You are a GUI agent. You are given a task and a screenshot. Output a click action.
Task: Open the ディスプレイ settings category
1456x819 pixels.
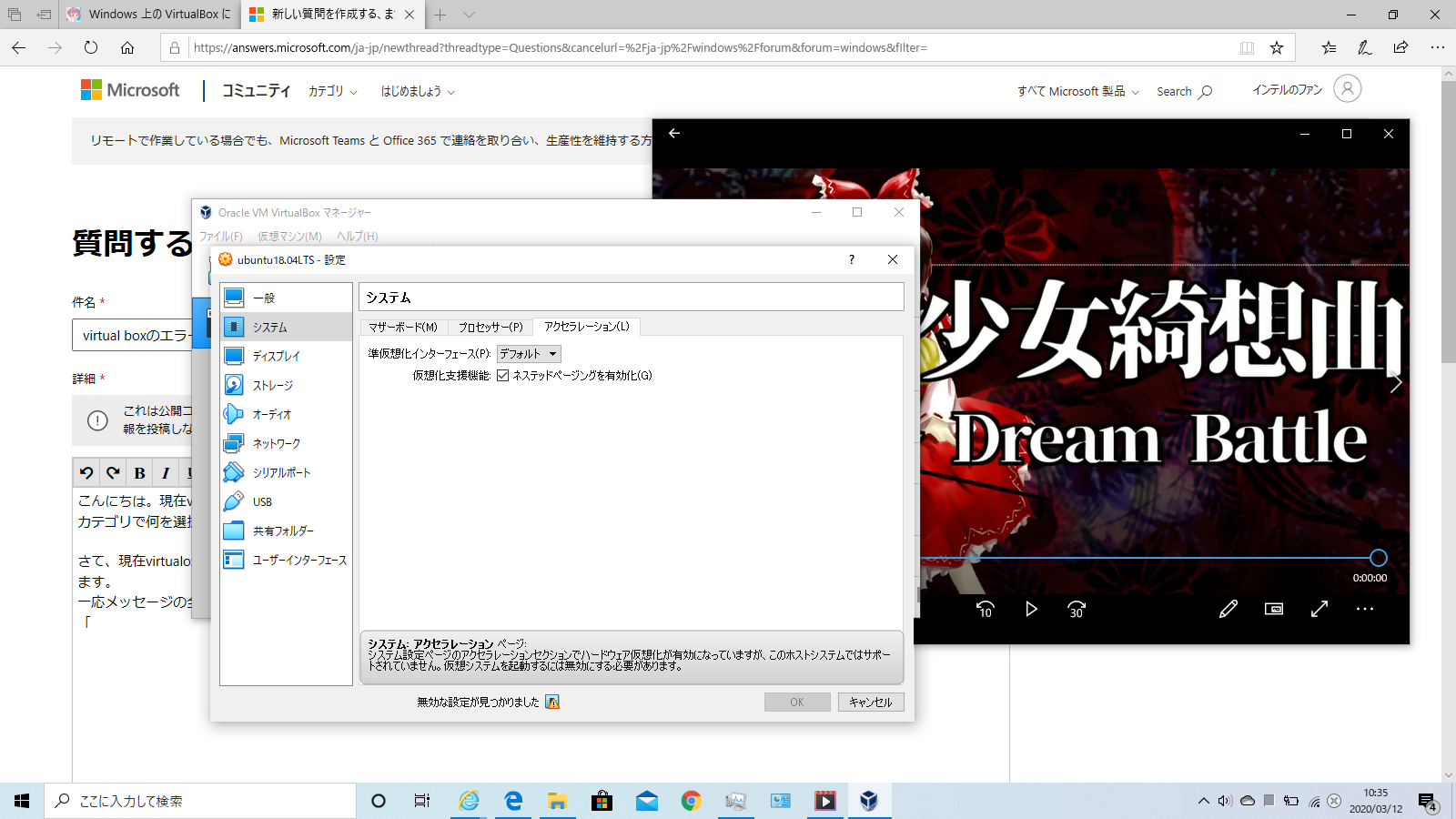coord(286,356)
